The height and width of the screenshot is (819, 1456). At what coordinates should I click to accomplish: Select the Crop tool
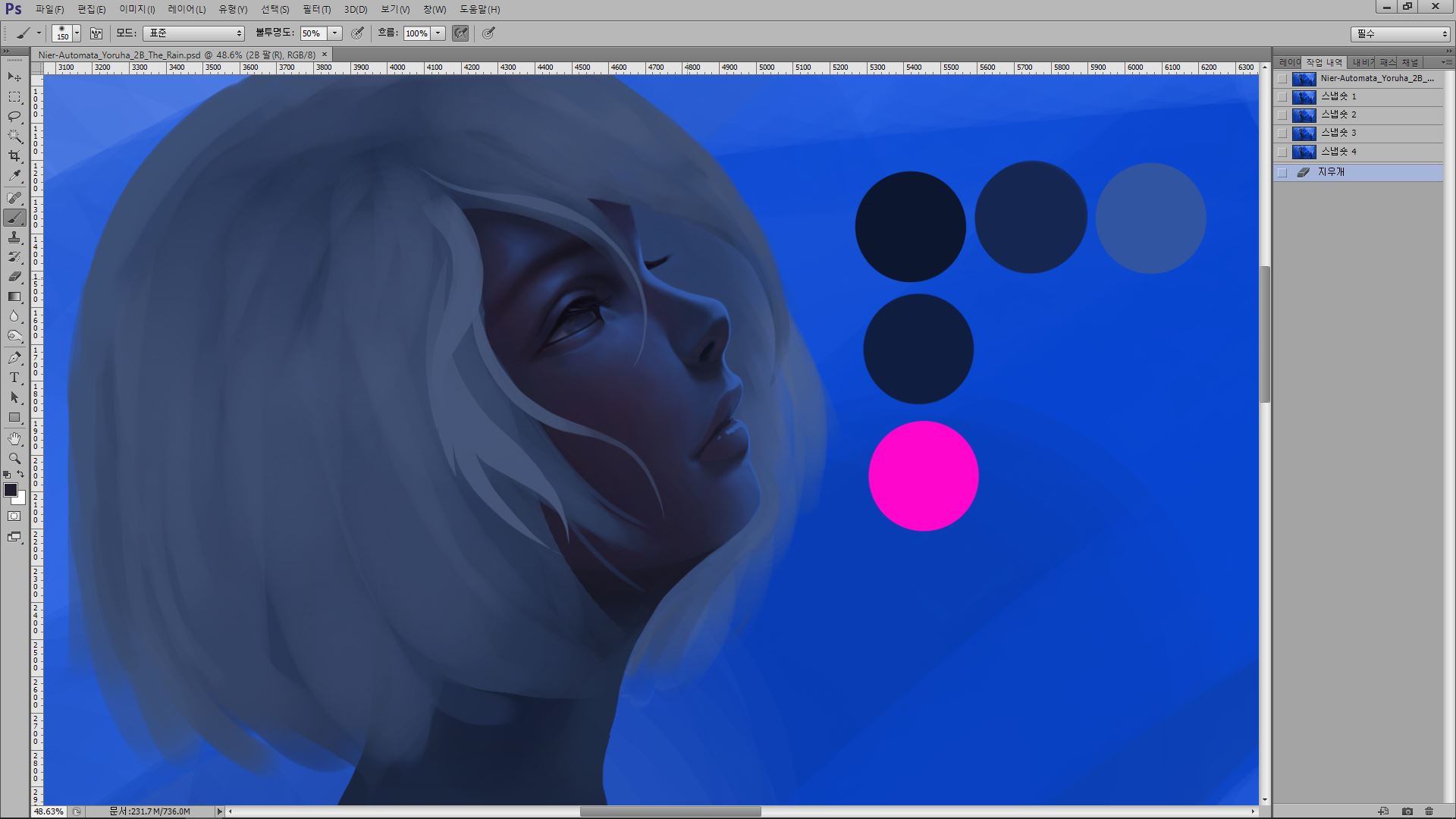point(14,155)
